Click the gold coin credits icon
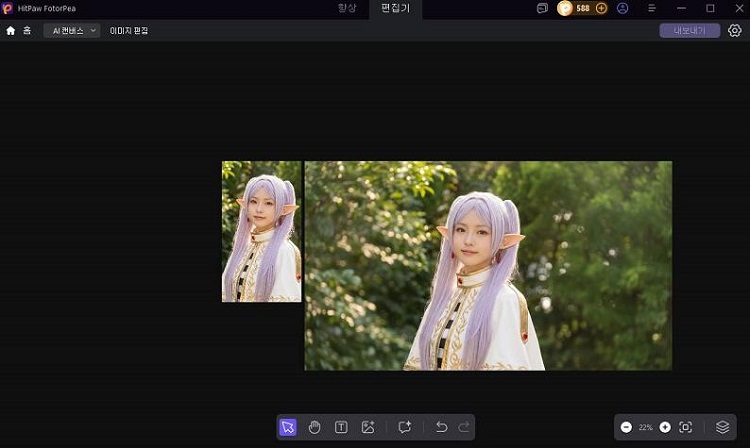Screen dimensions: 750x448 (x=565, y=8)
